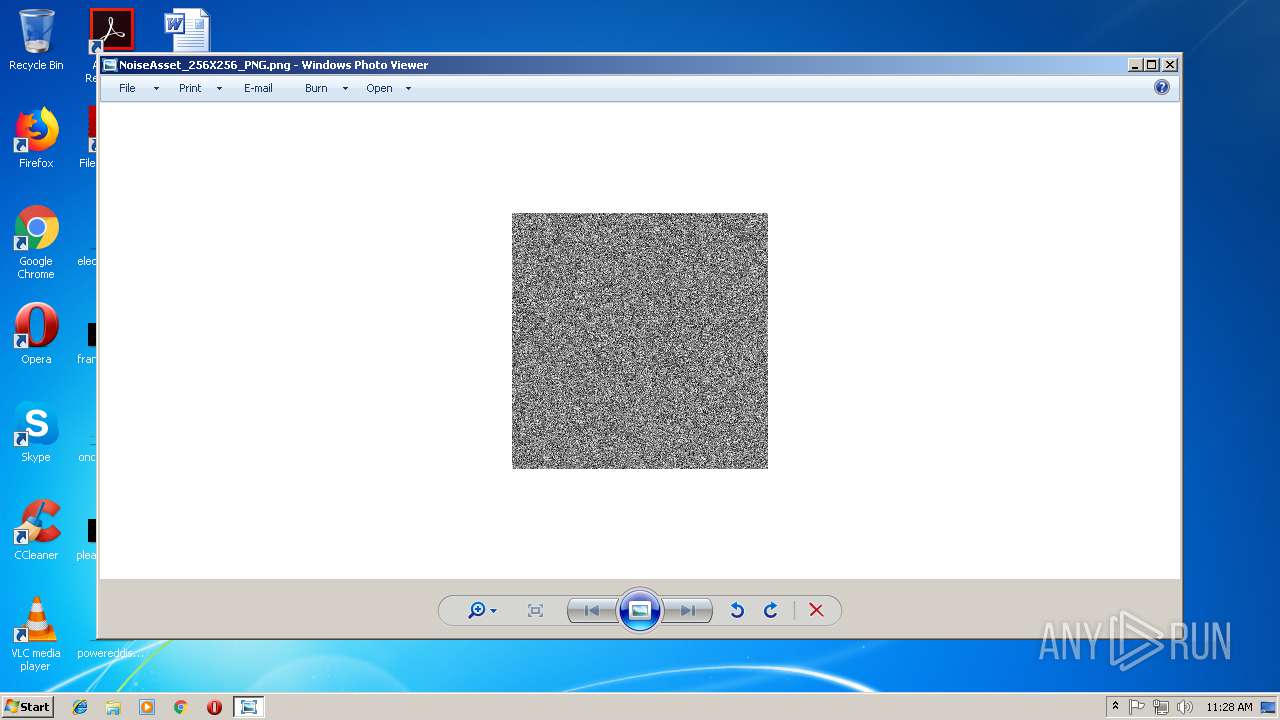Screen dimensions: 1280x720
Task: Click the Photo Viewer title bar icon
Action: (110, 65)
